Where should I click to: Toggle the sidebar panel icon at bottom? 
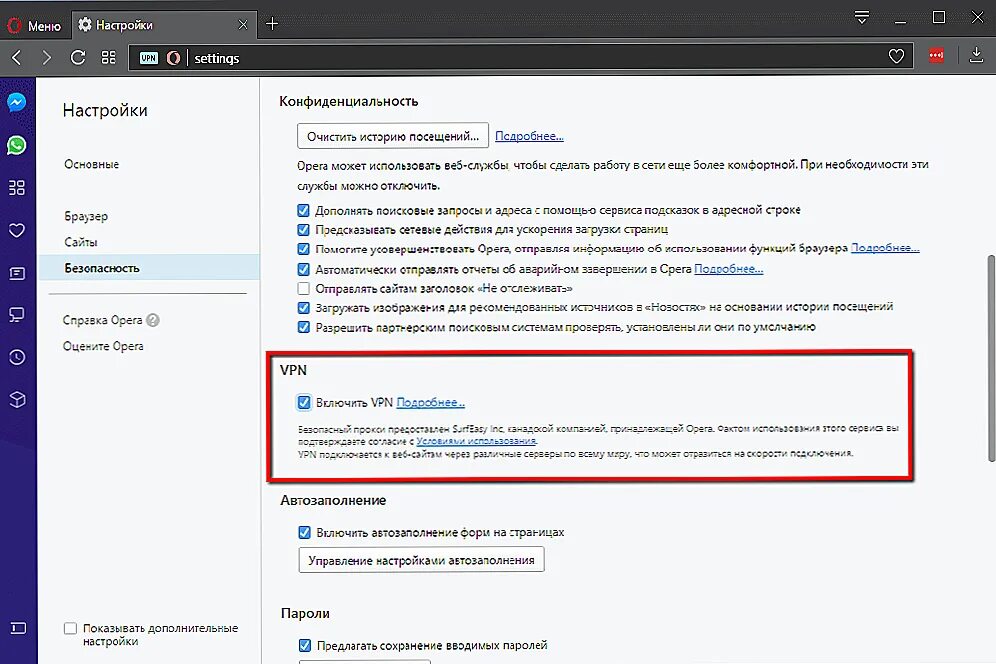pos(18,628)
